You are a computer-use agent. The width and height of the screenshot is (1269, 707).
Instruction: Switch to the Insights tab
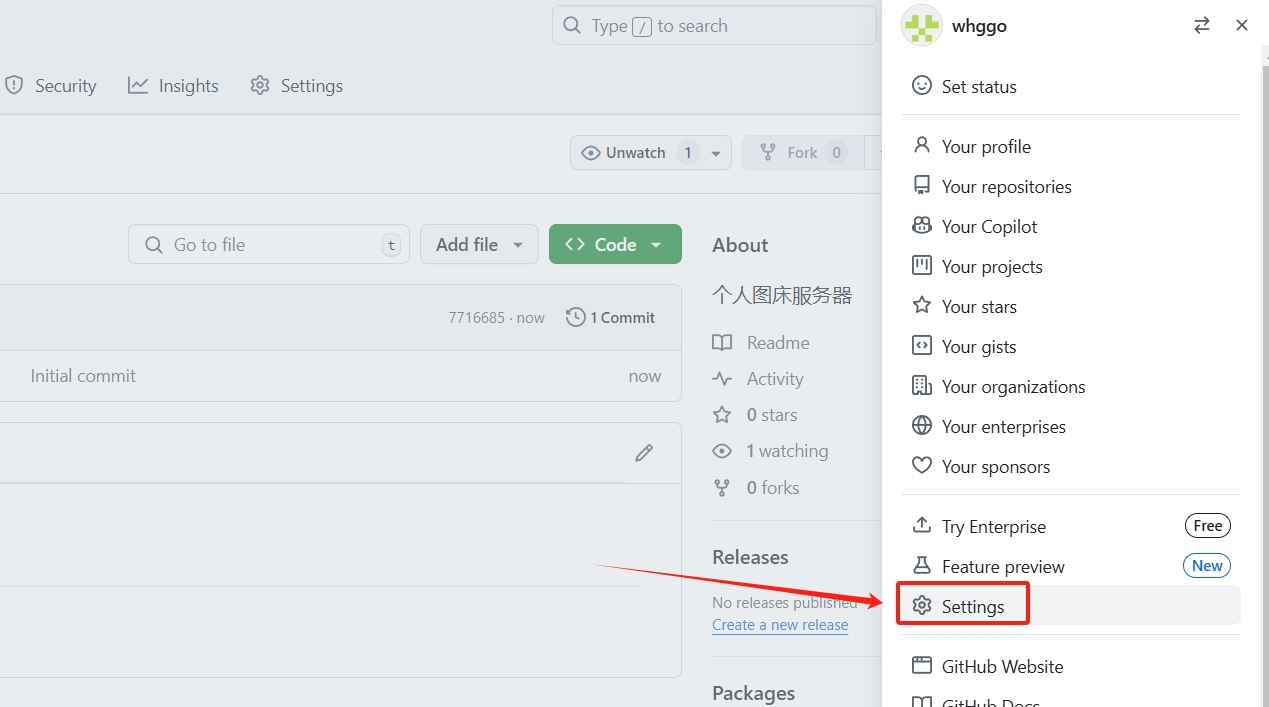(x=173, y=86)
